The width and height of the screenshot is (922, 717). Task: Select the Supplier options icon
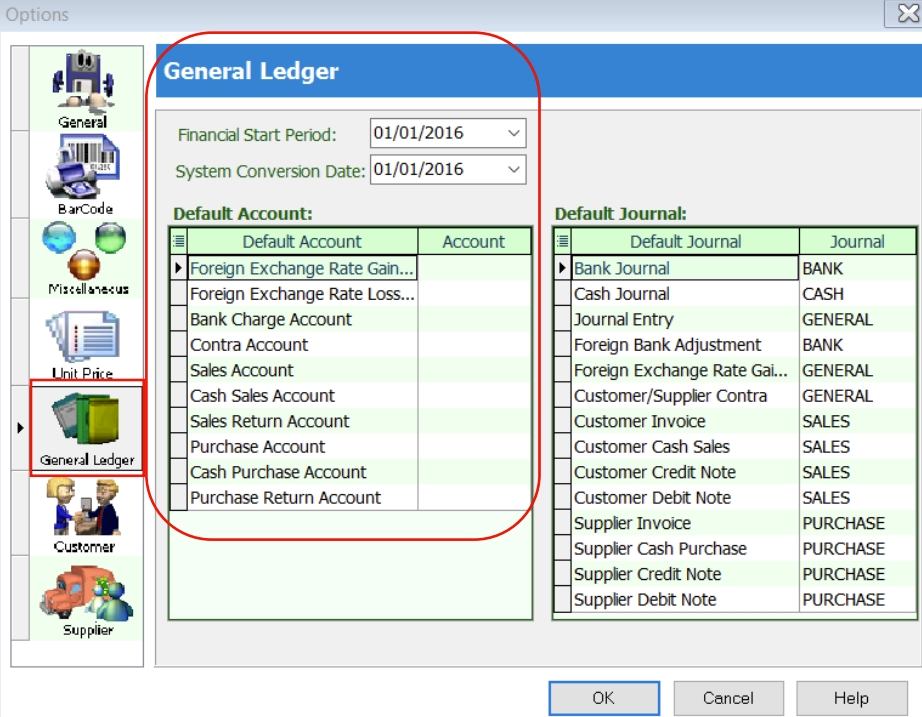[x=85, y=597]
